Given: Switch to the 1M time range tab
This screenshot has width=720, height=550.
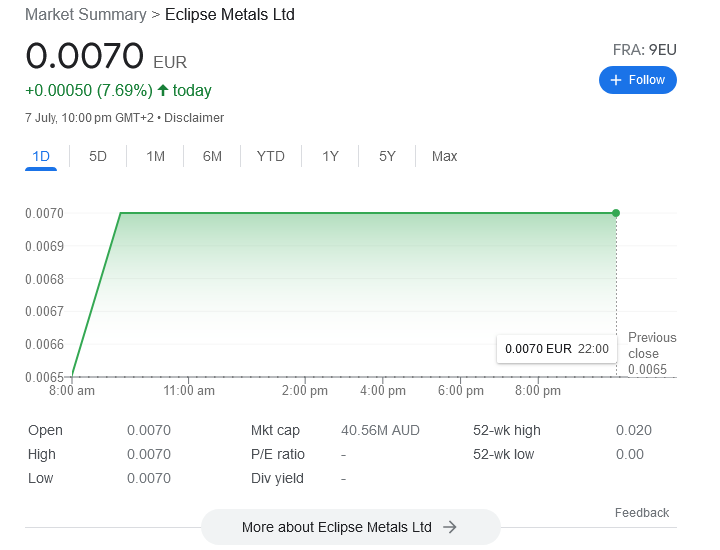Looking at the screenshot, I should click(155, 157).
